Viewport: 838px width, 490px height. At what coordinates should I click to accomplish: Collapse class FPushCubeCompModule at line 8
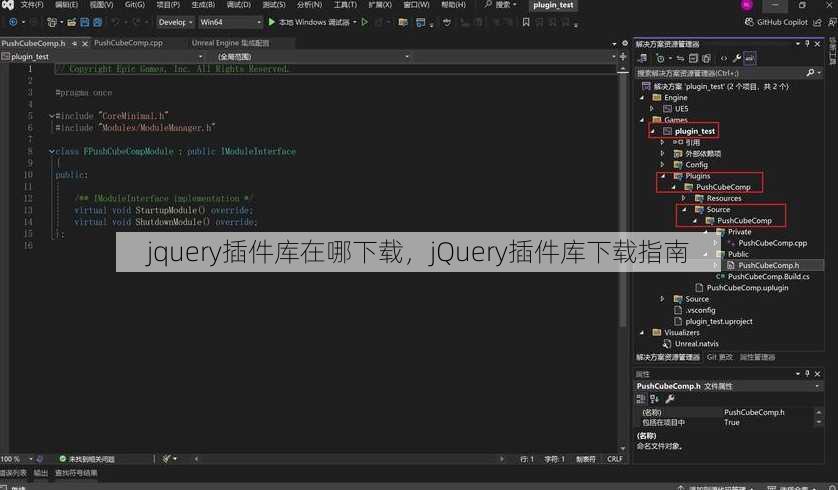pos(52,151)
